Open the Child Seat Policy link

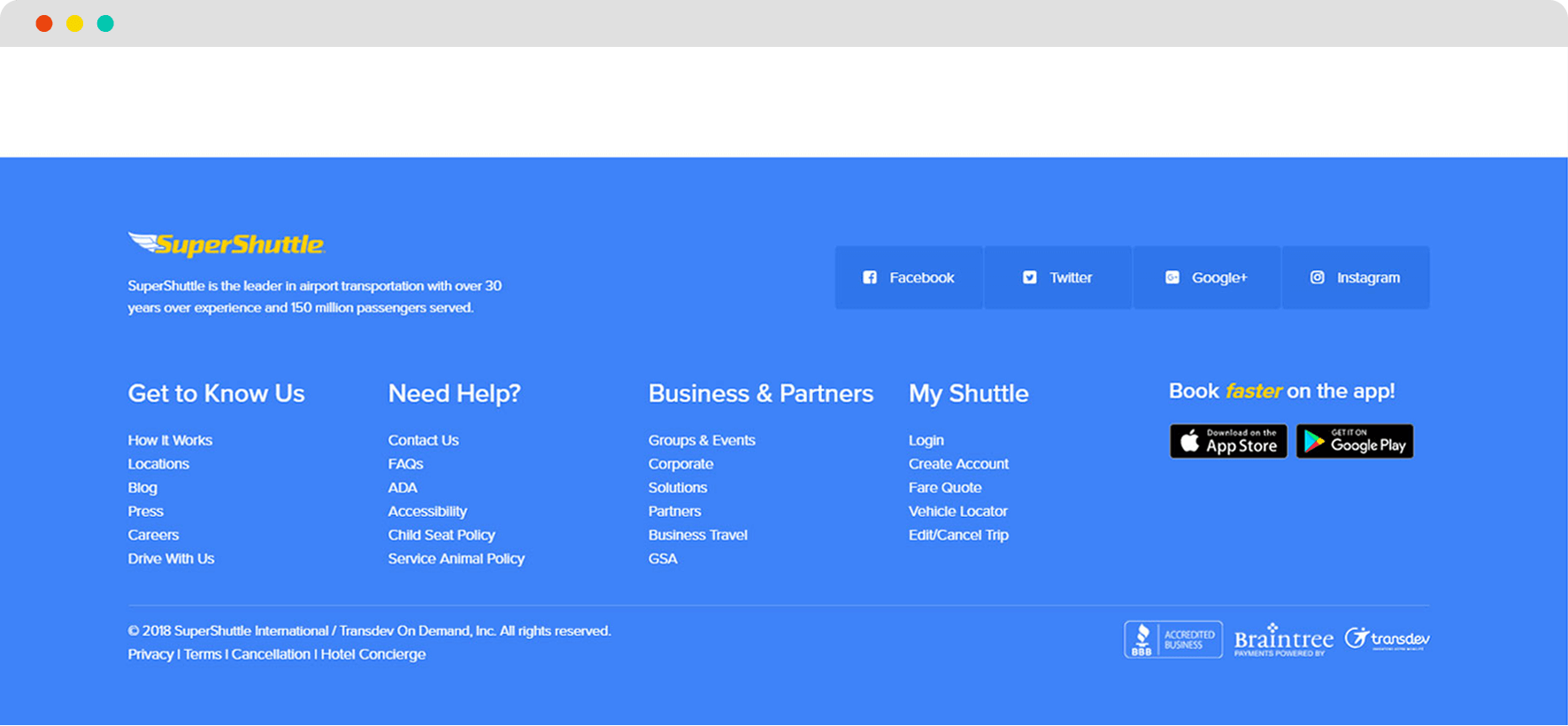[442, 536]
